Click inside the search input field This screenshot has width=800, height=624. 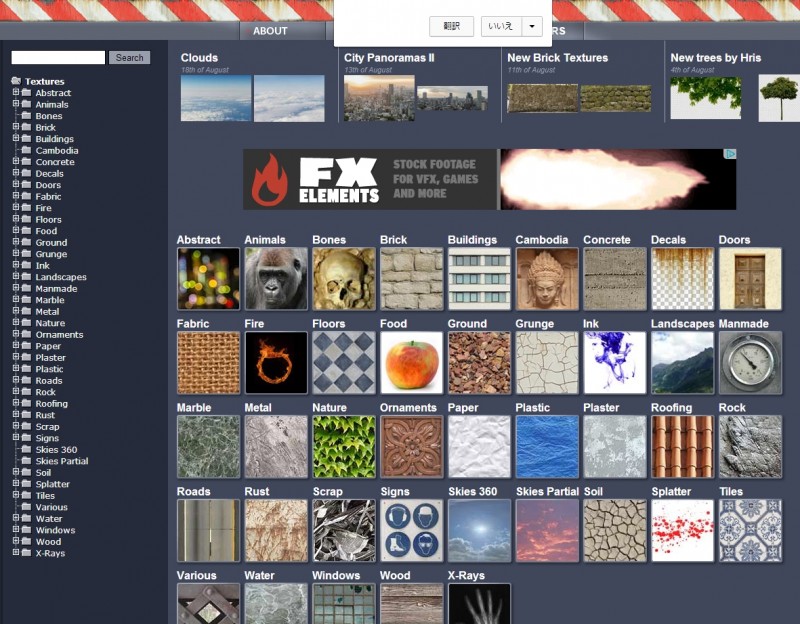click(x=55, y=58)
